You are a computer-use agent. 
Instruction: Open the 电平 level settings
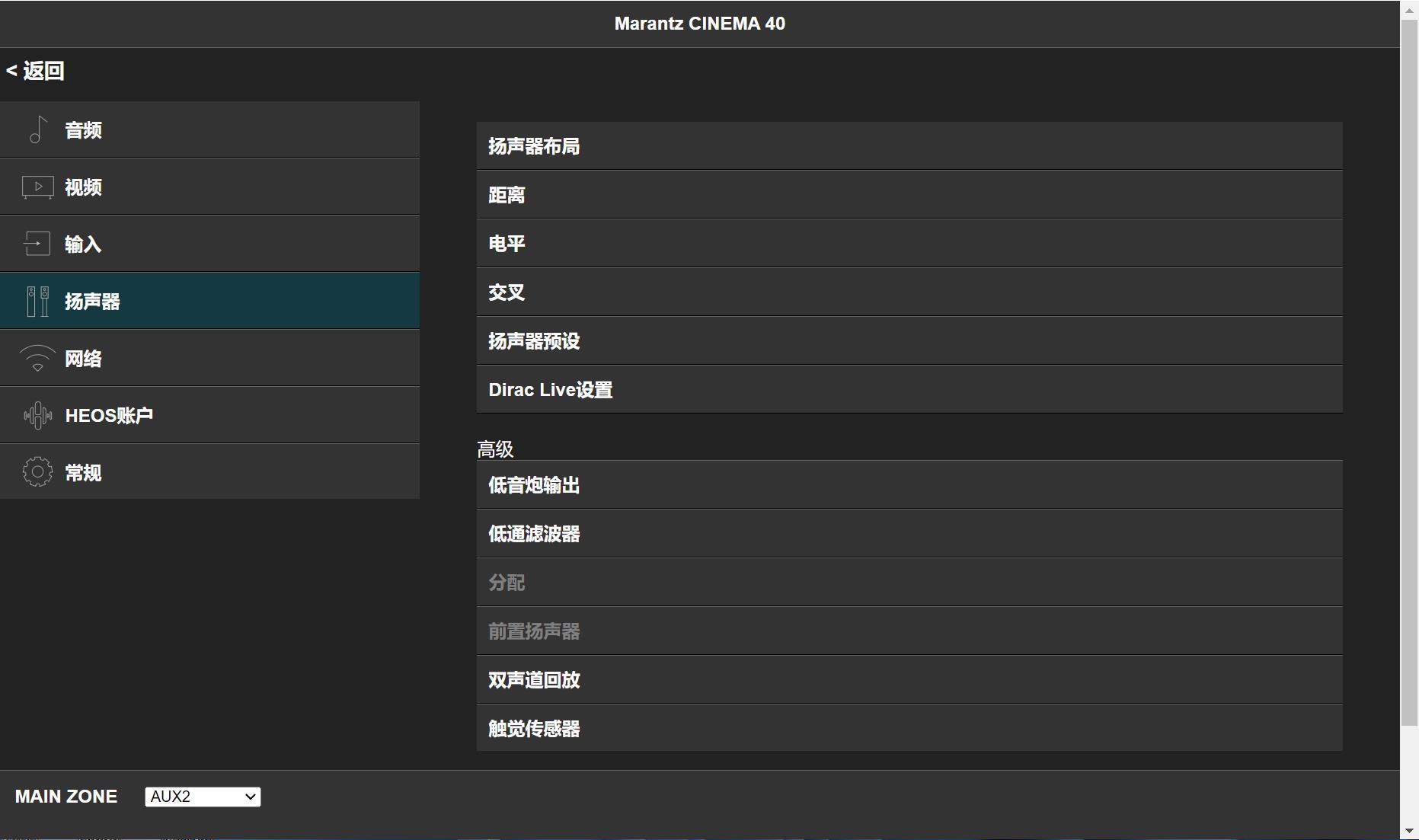coord(909,243)
